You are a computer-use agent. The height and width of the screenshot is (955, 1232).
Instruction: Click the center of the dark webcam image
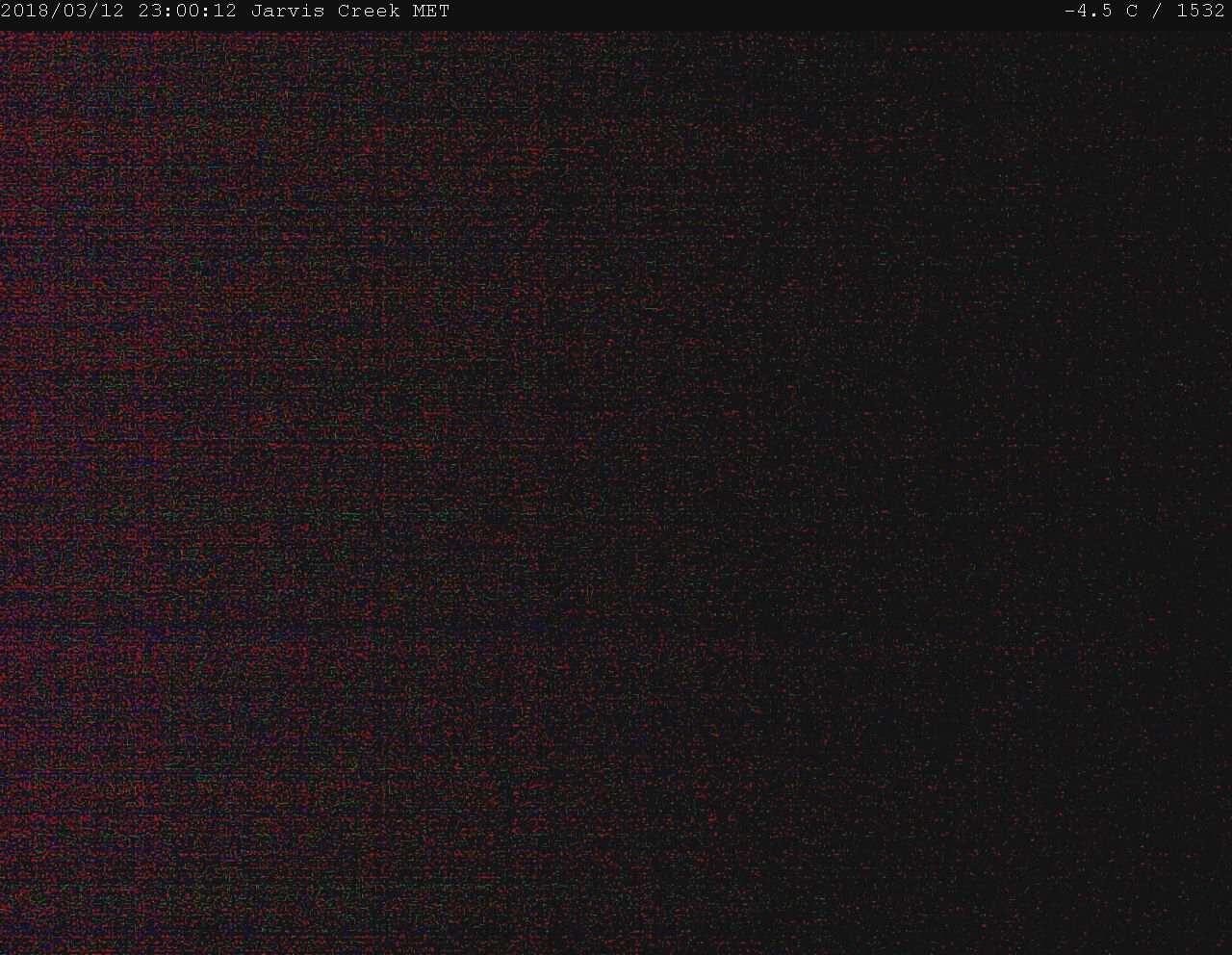[616, 491]
